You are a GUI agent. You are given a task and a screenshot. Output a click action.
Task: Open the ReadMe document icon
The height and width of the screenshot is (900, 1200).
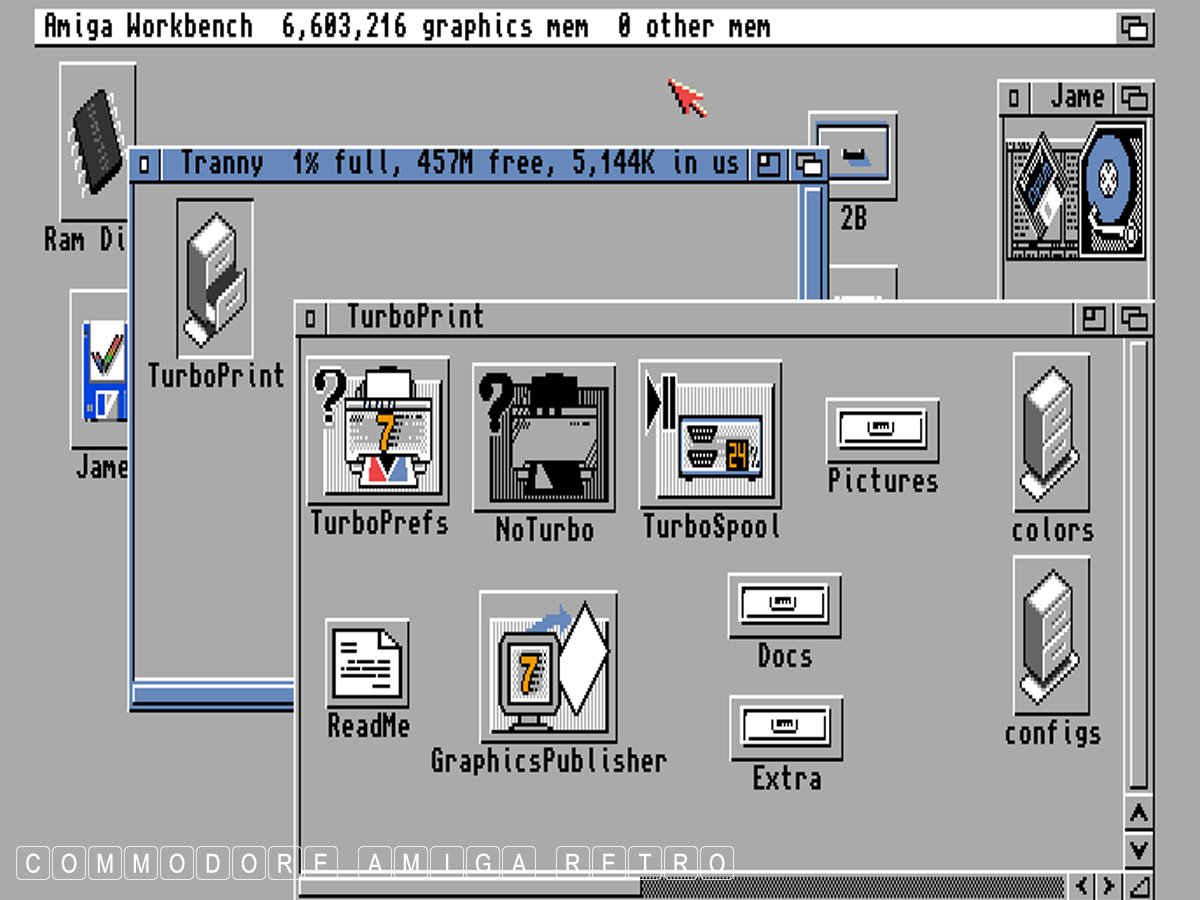pyautogui.click(x=367, y=664)
